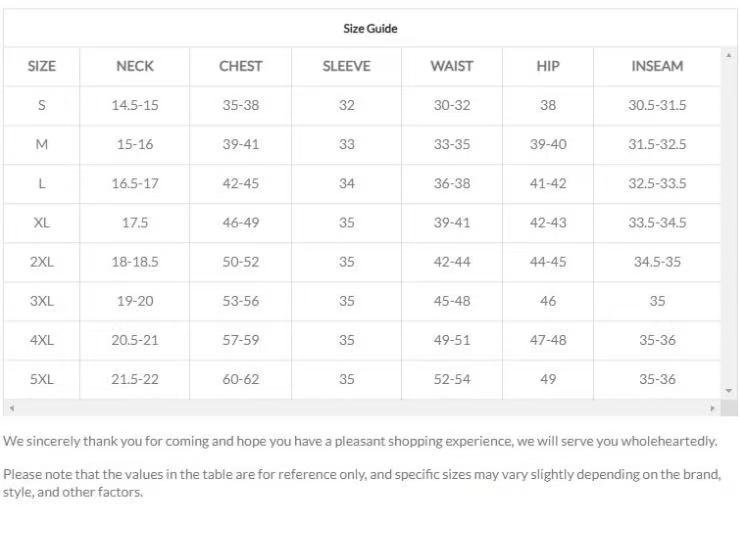Select the WAIST column header
Viewport: 739px width, 549px height.
coord(451,67)
